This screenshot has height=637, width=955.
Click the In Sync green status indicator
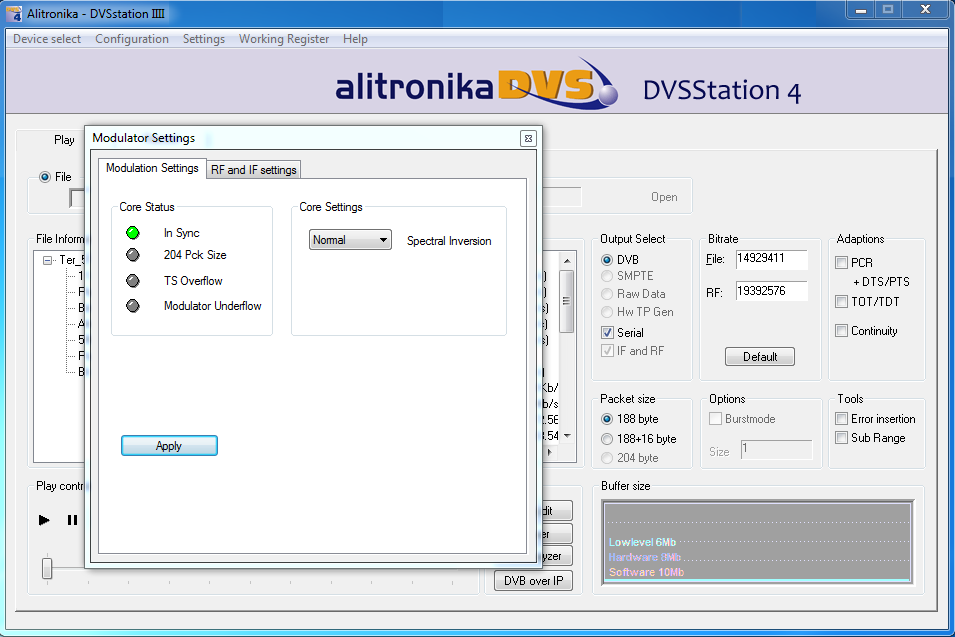pyautogui.click(x=132, y=233)
